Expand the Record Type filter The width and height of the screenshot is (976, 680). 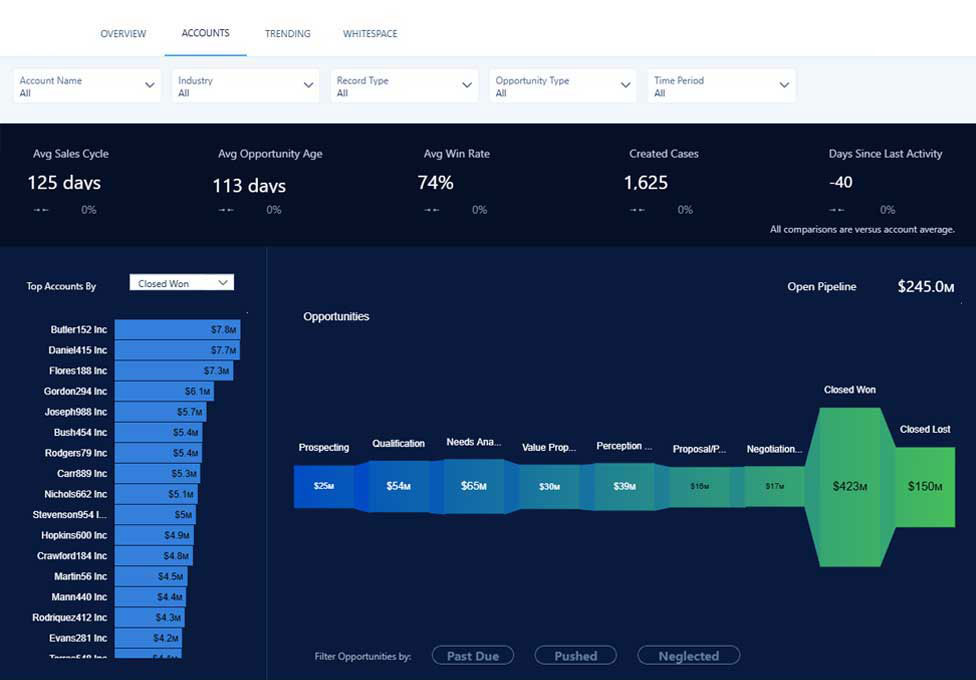pyautogui.click(x=404, y=85)
